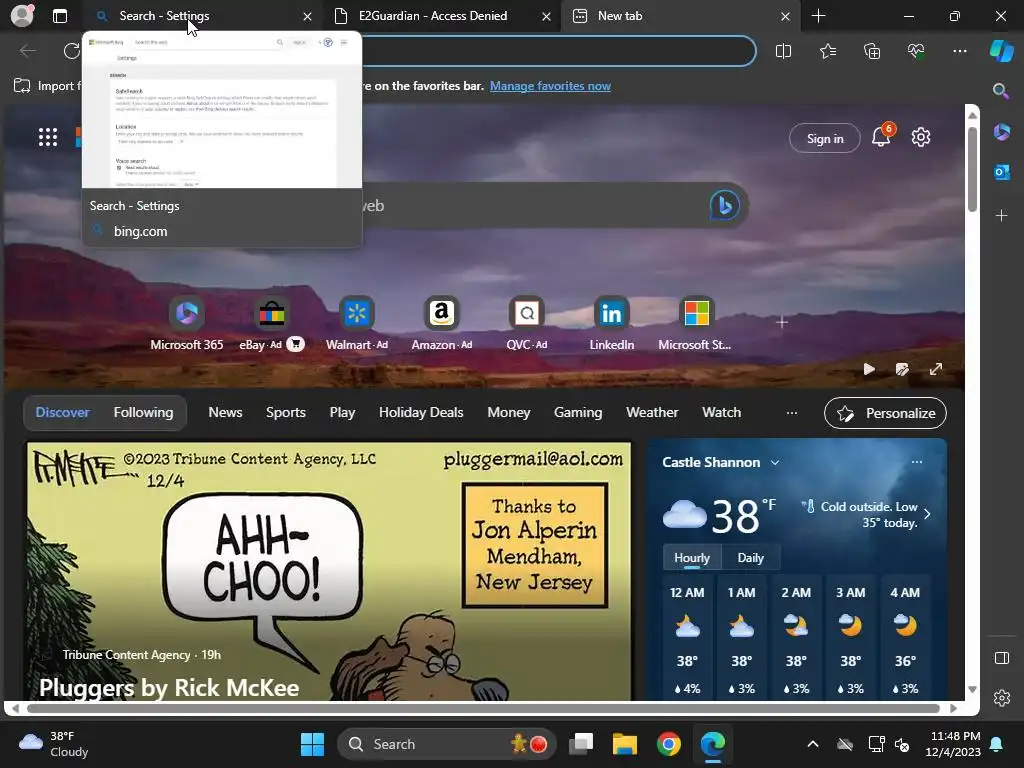Click the back navigation arrow
The width and height of the screenshot is (1024, 768).
(27, 51)
